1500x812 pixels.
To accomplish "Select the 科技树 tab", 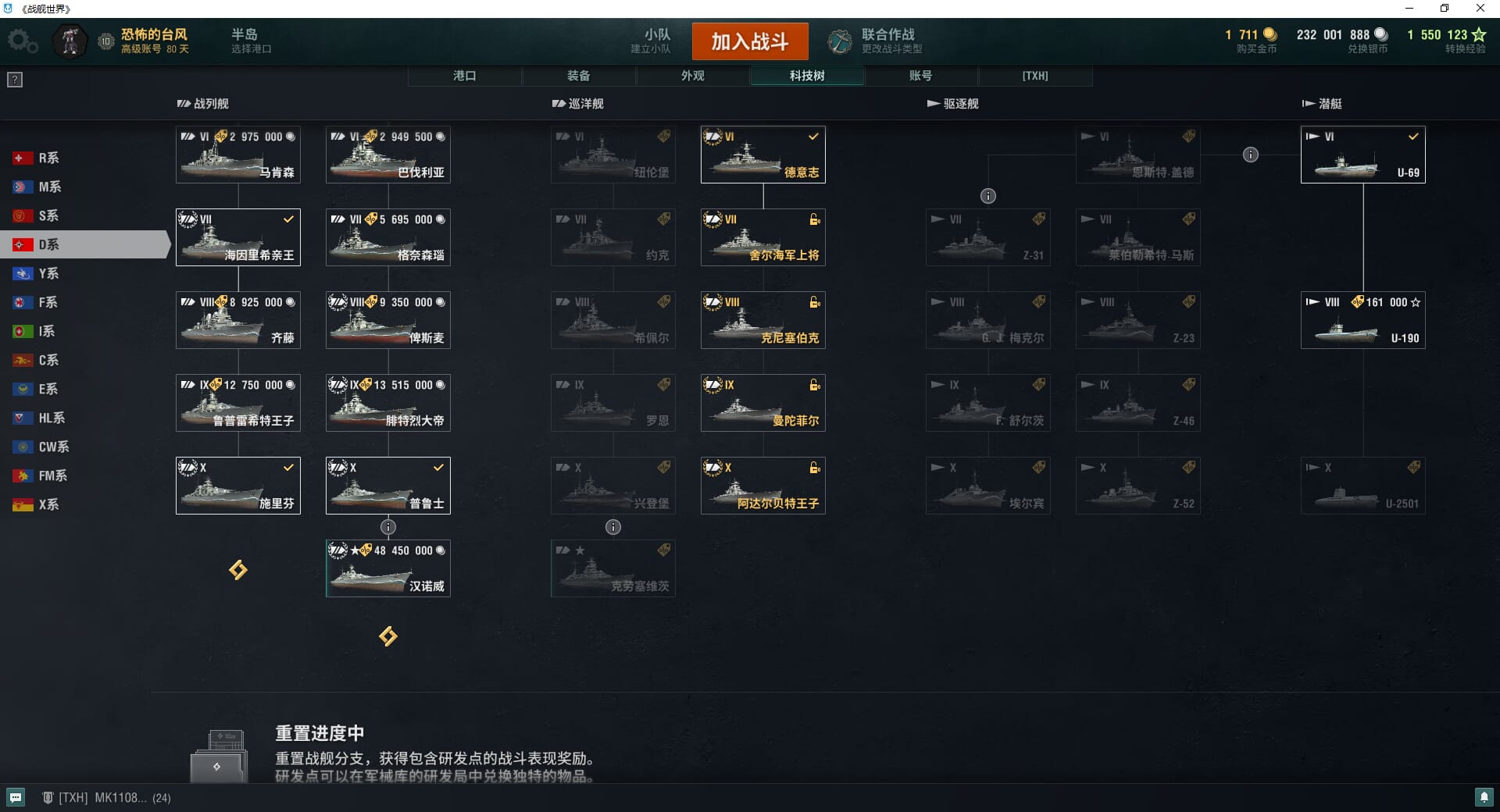I will click(807, 76).
